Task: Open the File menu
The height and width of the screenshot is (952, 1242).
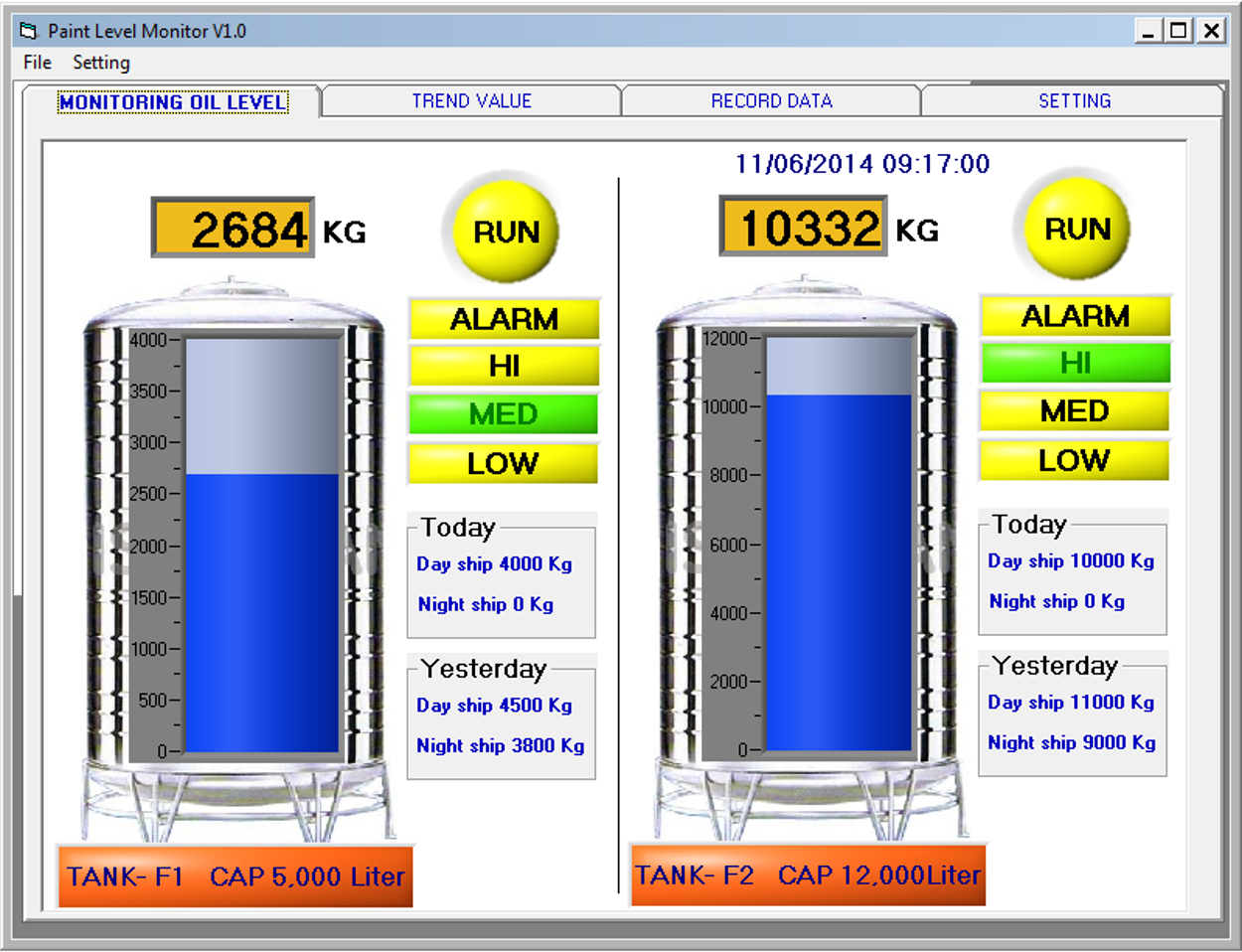Action: (x=37, y=63)
